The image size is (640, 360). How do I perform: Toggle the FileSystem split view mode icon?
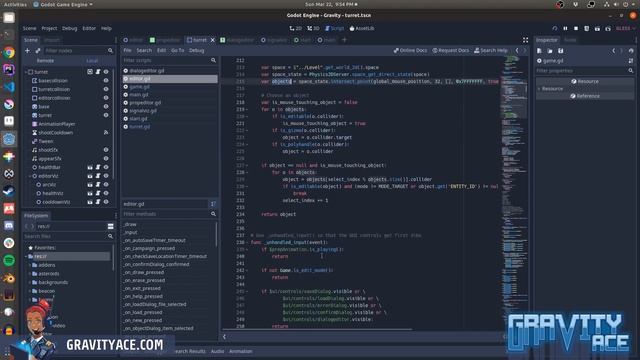coord(111,226)
